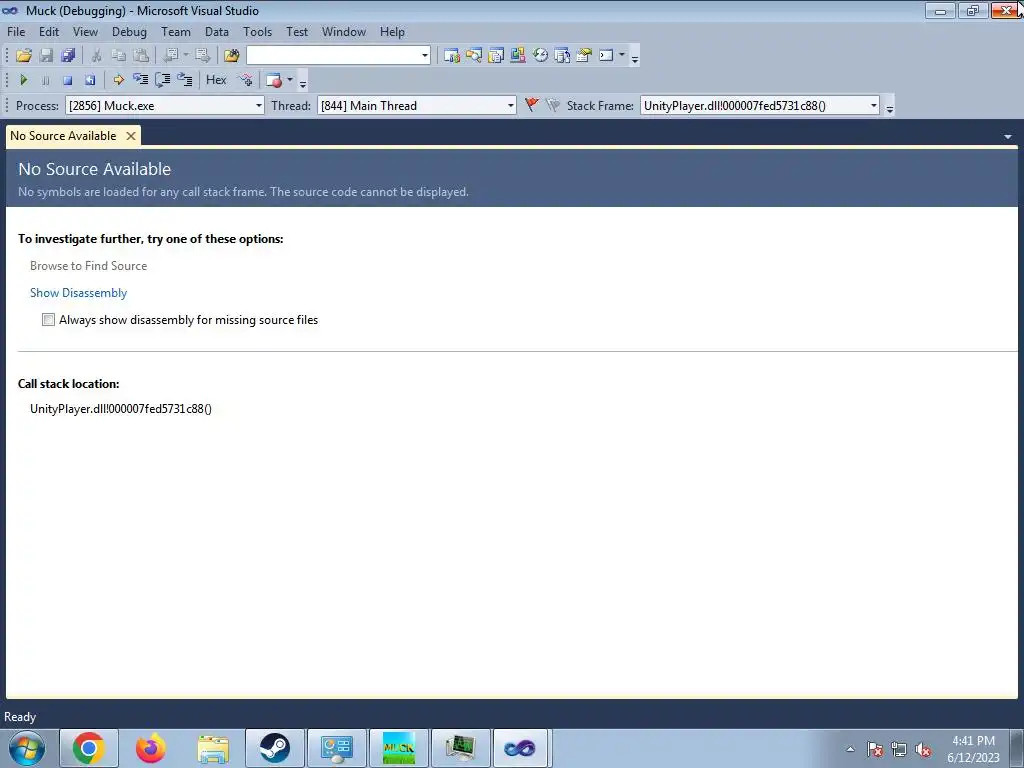
Task: Open the Breakpoints window icon
Action: pyautogui.click(x=274, y=80)
